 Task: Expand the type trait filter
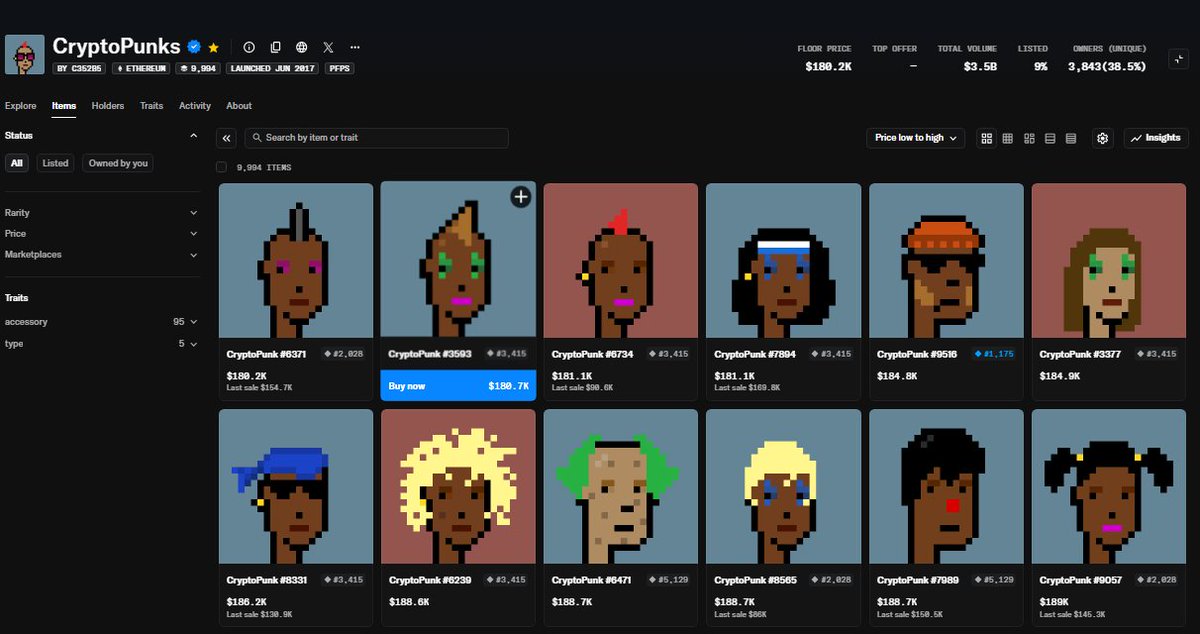pyautogui.click(x=102, y=343)
